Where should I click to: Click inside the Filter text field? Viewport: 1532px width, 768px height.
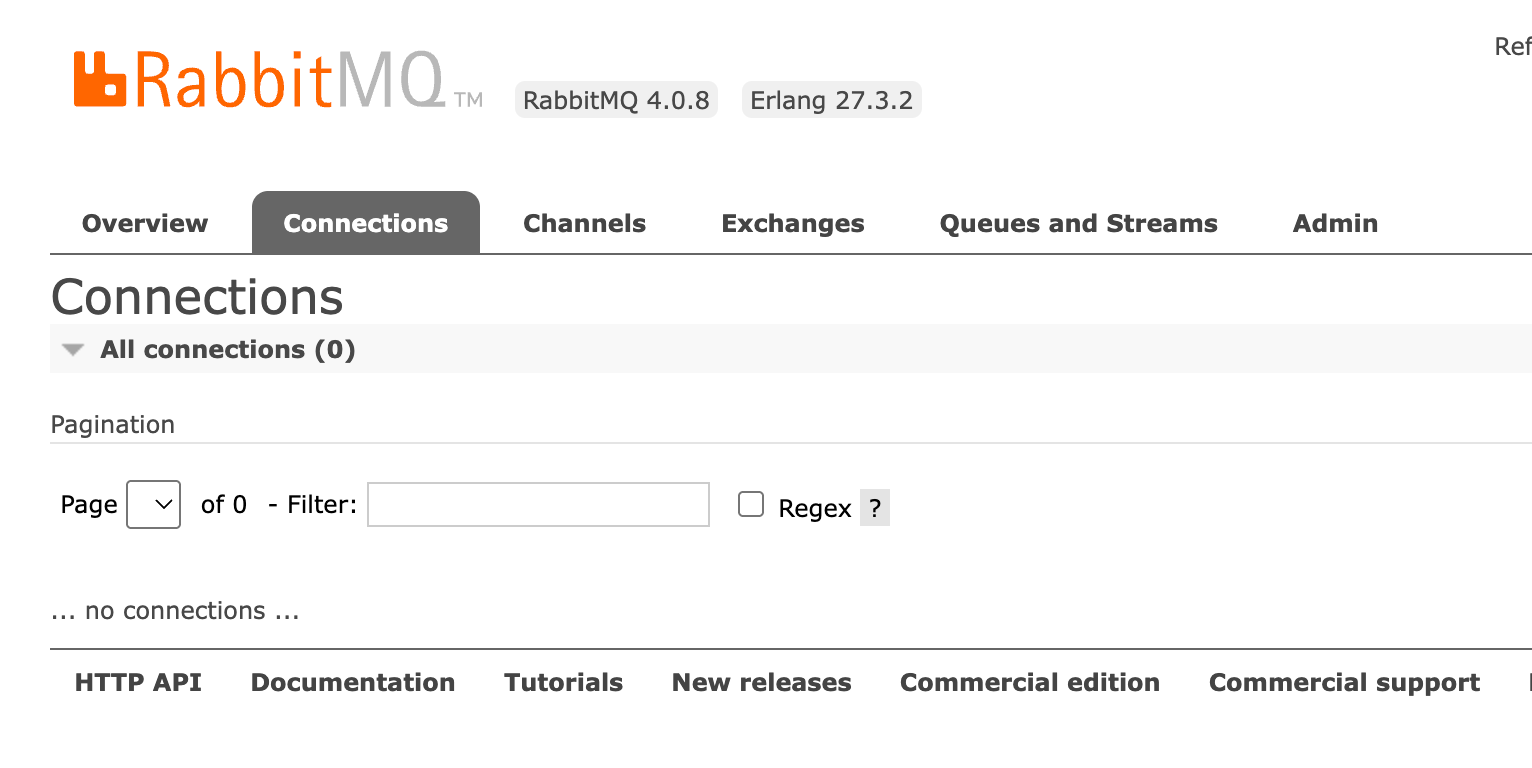pyautogui.click(x=537, y=504)
